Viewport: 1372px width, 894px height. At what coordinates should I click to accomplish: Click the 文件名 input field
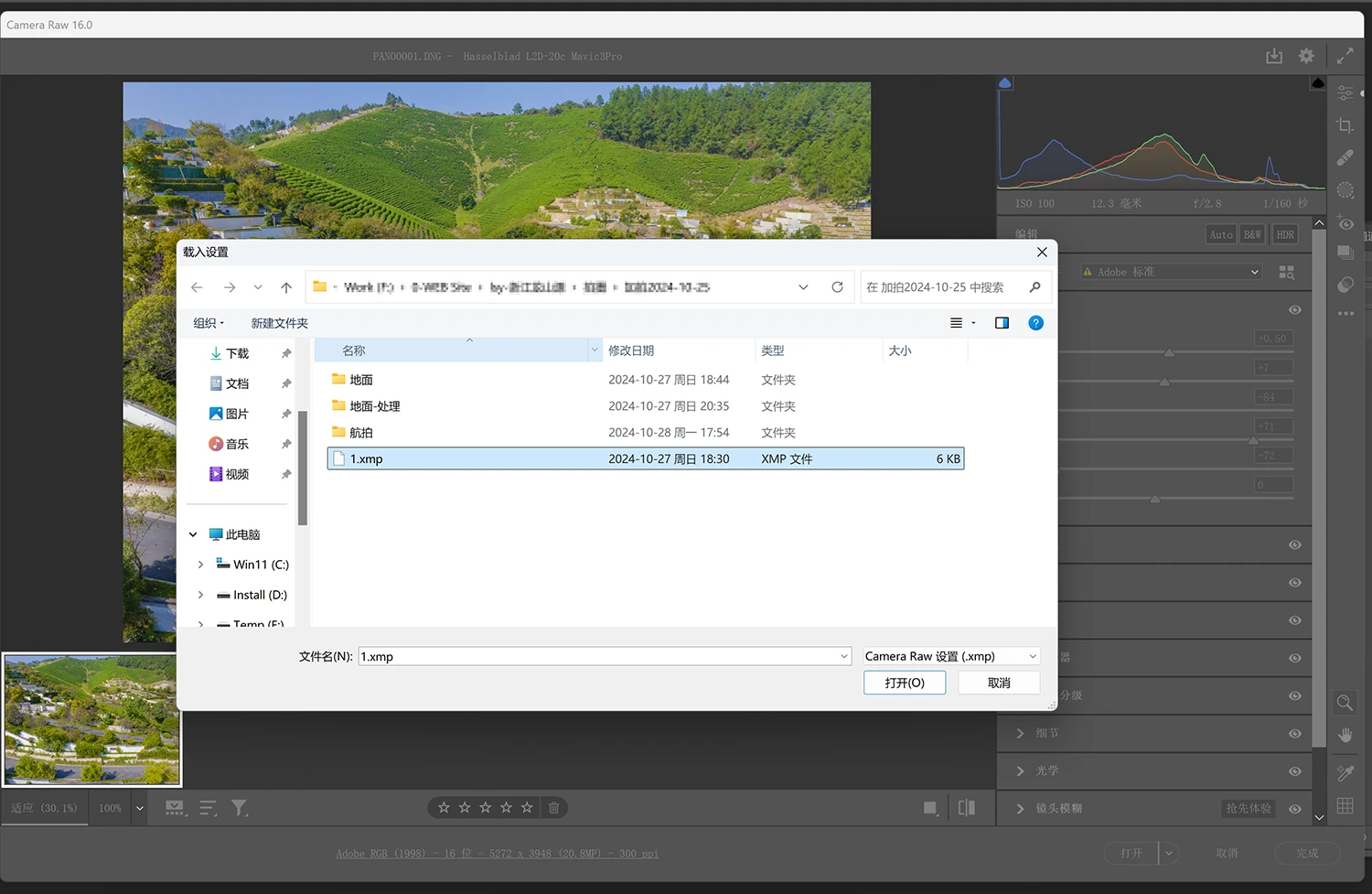click(x=599, y=656)
